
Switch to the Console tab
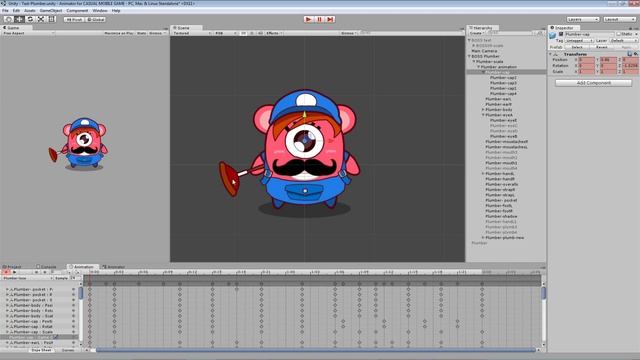[47, 267]
